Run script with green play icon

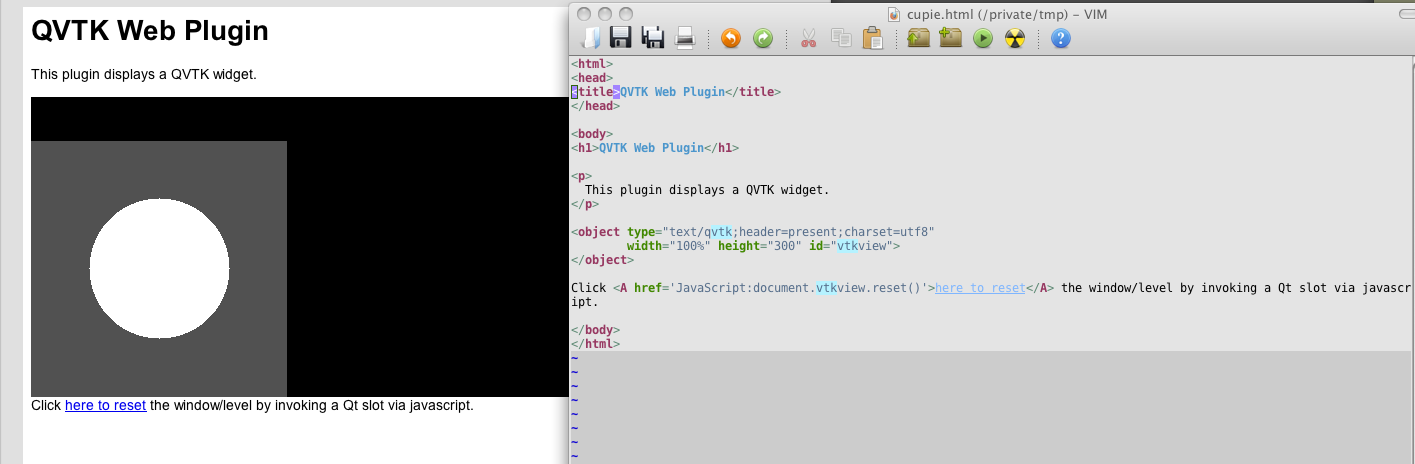(x=983, y=38)
